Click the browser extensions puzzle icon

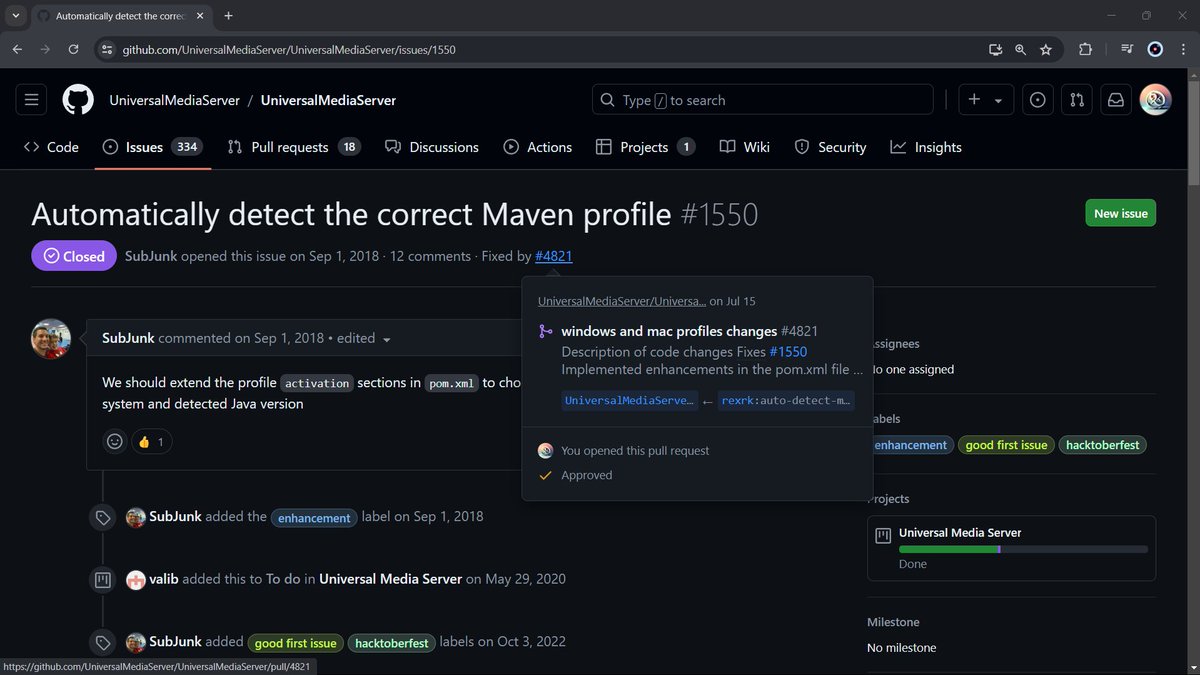[1083, 48]
